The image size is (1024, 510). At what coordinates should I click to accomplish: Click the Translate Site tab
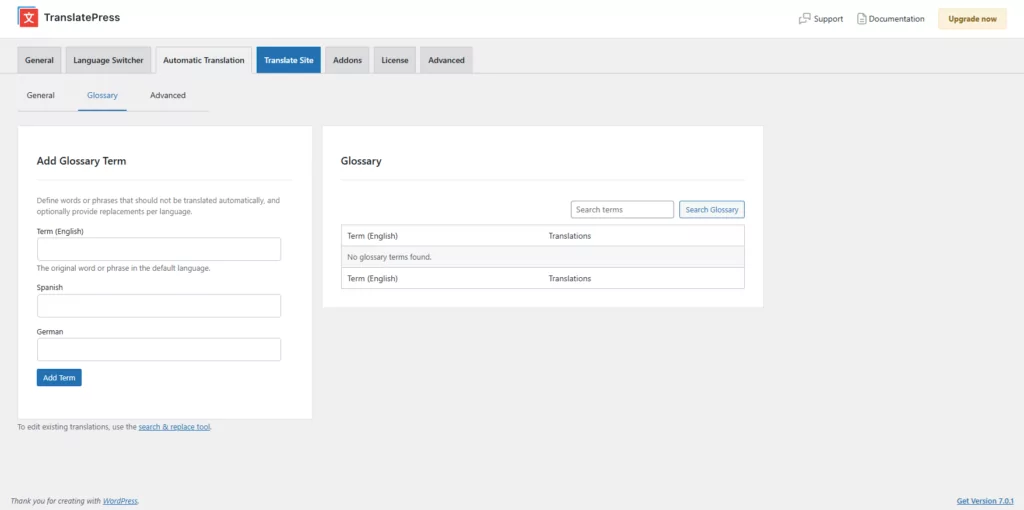[289, 60]
